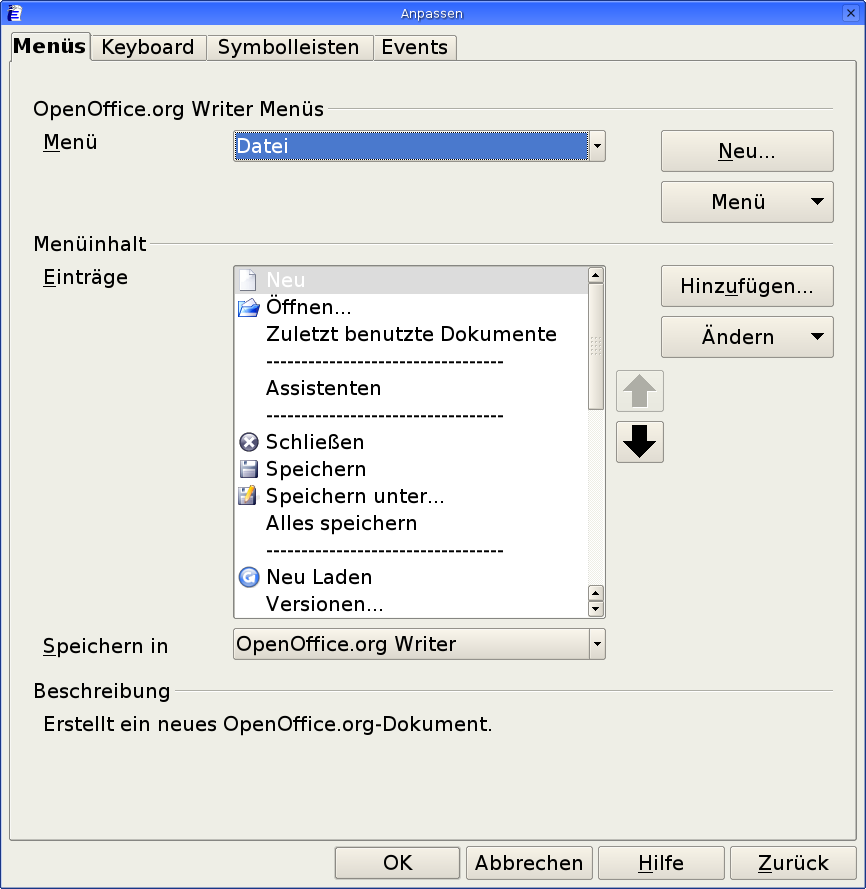866x889 pixels.
Task: Confirm with the OK button
Action: (x=397, y=862)
